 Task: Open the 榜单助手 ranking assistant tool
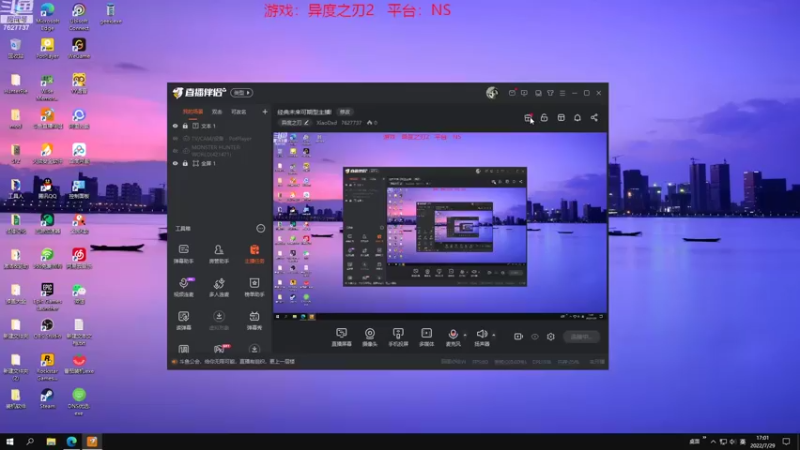(x=254, y=287)
